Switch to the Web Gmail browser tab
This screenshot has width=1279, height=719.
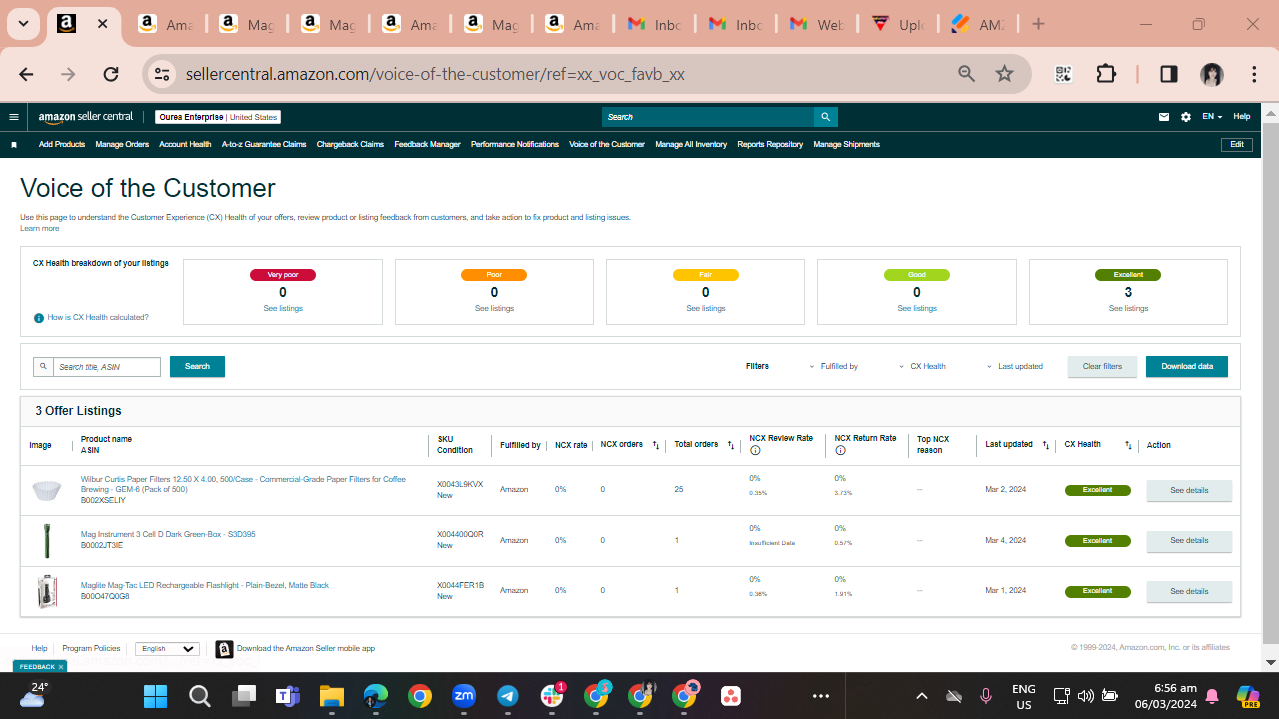(817, 24)
